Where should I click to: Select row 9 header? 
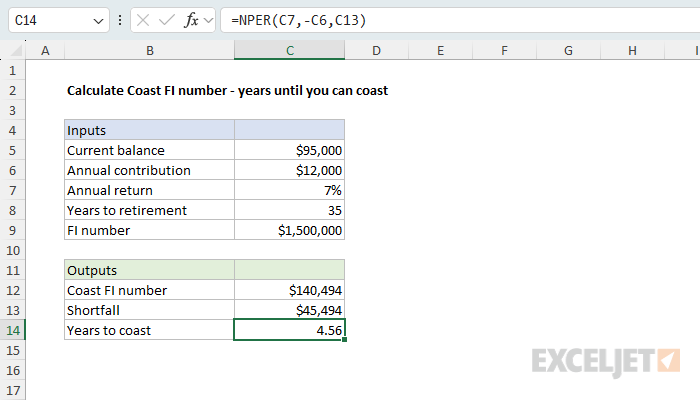pyautogui.click(x=12, y=230)
